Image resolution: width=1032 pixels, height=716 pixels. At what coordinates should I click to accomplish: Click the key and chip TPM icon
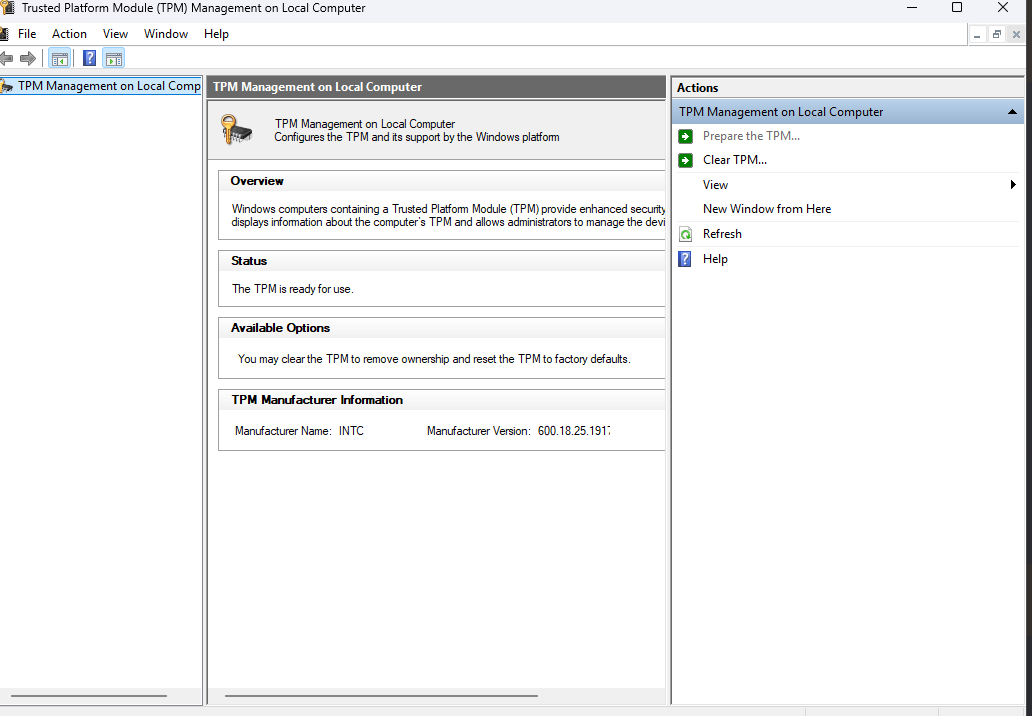click(x=237, y=130)
